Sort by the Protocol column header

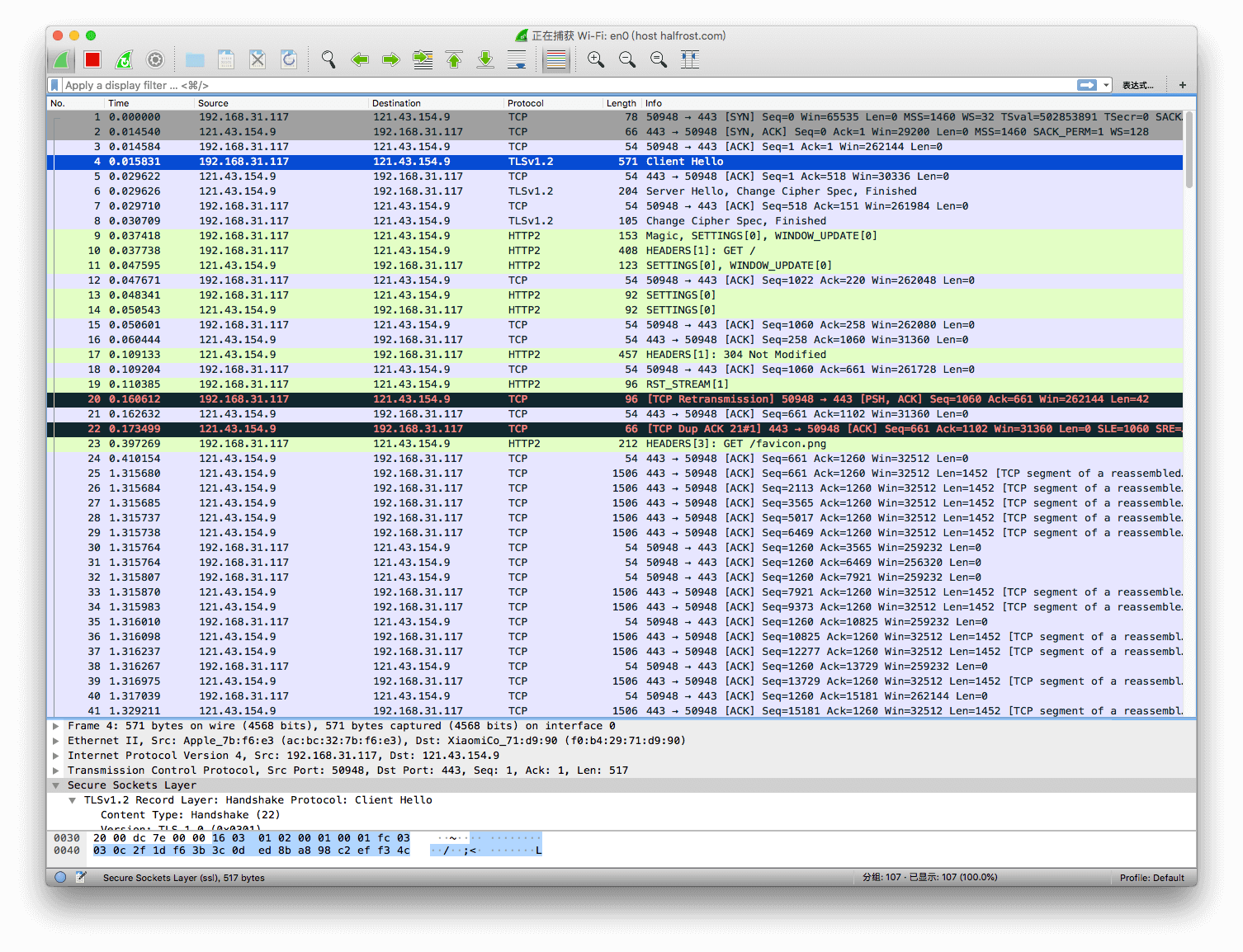tap(553, 103)
